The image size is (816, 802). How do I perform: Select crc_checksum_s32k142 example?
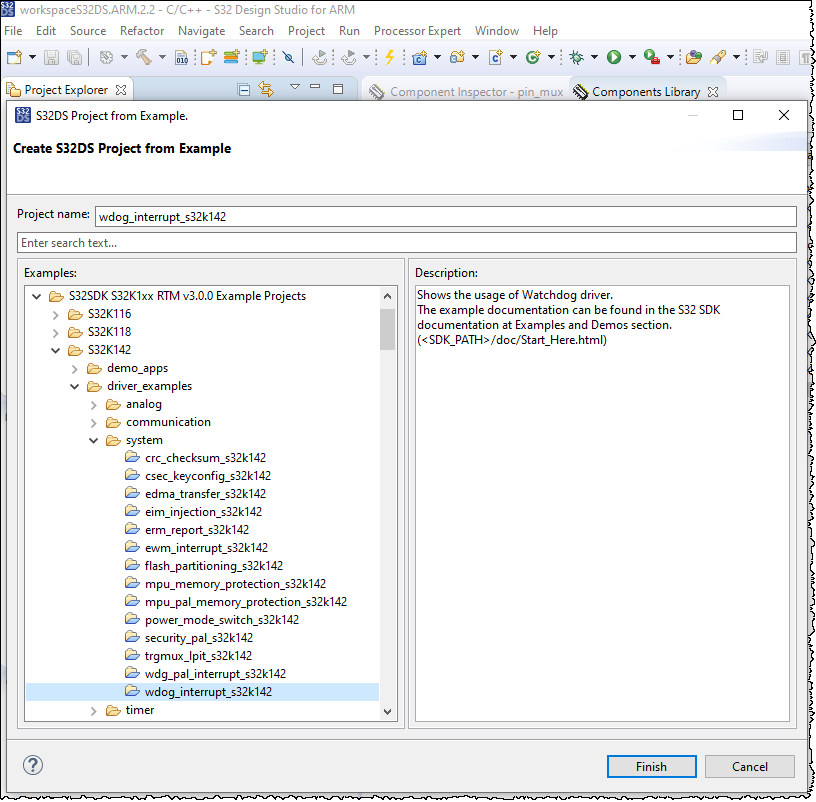click(x=205, y=457)
